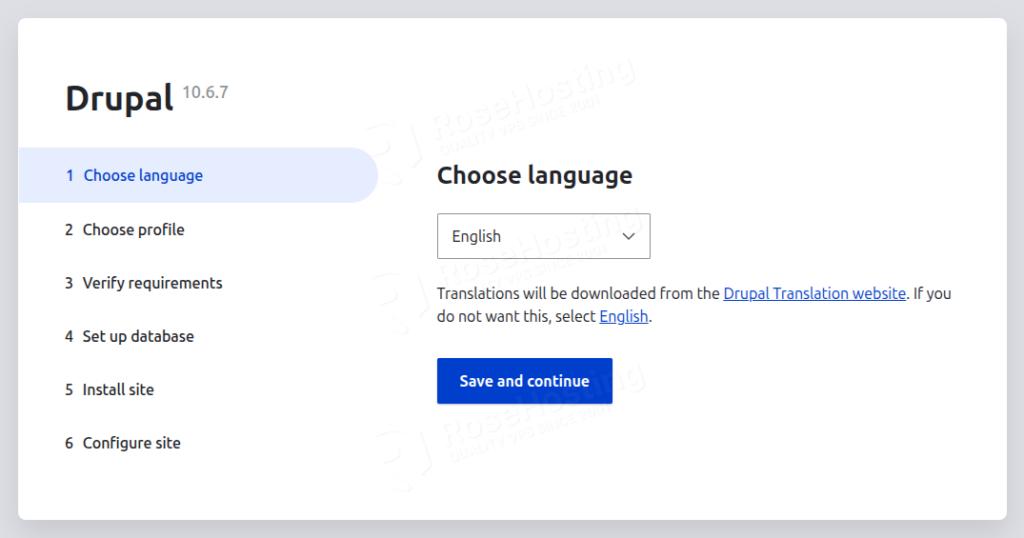The image size is (1024, 538).
Task: Select the Choose profile step
Action: coord(124,230)
